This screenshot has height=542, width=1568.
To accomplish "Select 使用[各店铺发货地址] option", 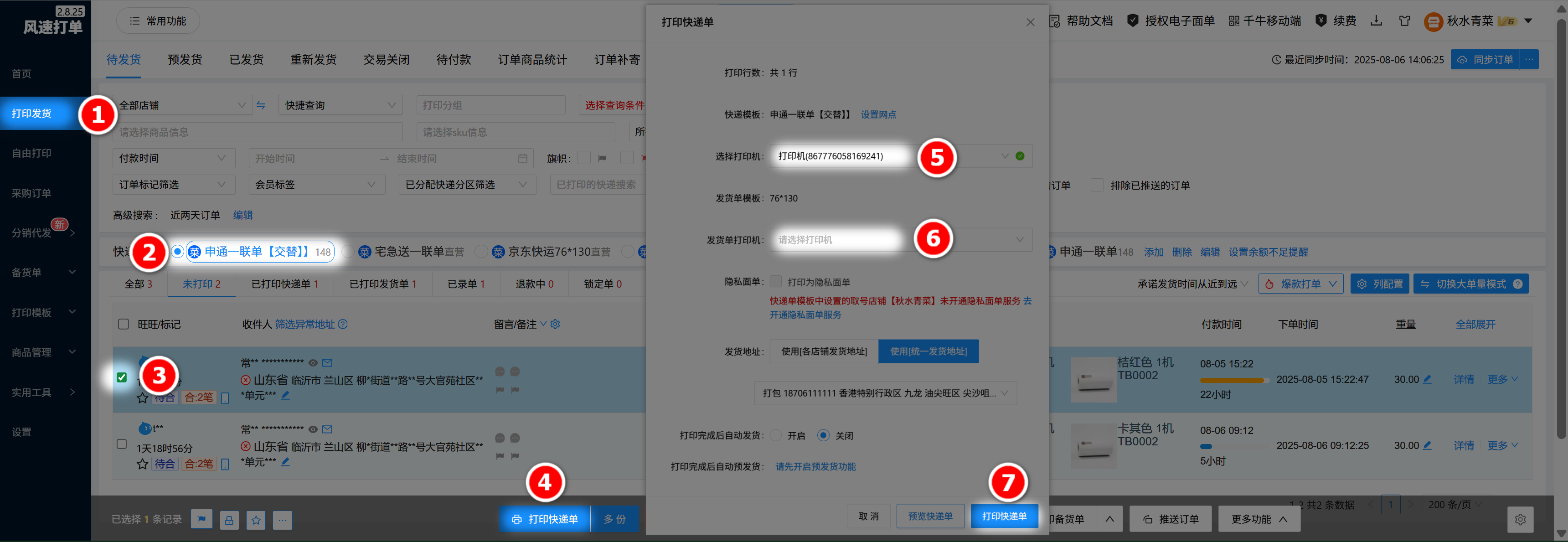I will [824, 351].
